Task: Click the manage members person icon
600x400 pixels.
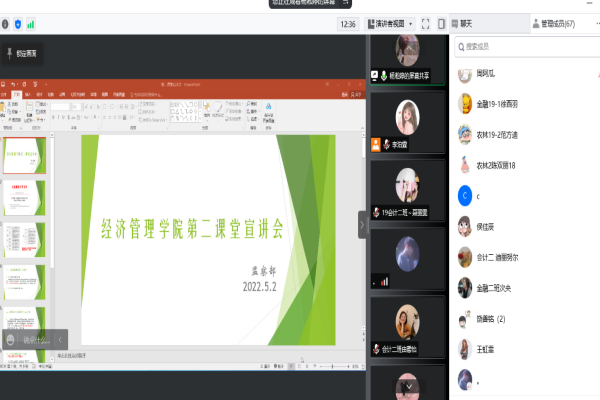Action: tap(534, 23)
